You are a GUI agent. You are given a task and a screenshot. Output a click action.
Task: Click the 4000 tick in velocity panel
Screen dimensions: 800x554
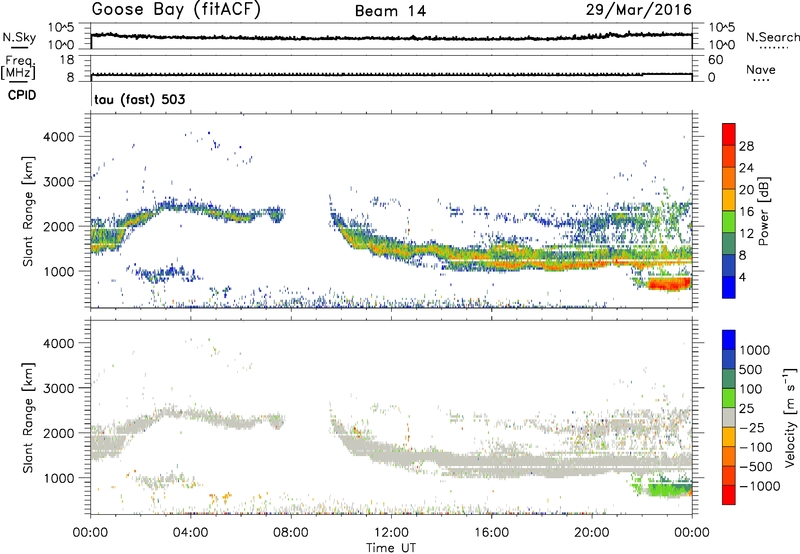coord(58,343)
